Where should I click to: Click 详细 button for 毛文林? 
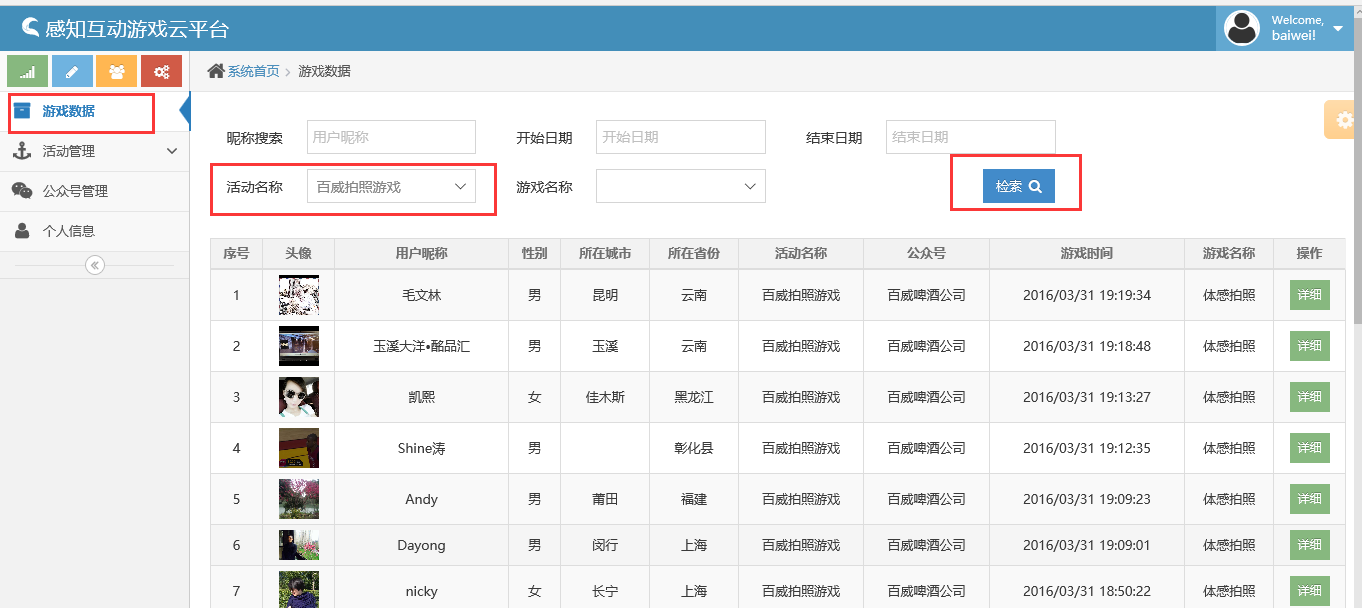1310,295
